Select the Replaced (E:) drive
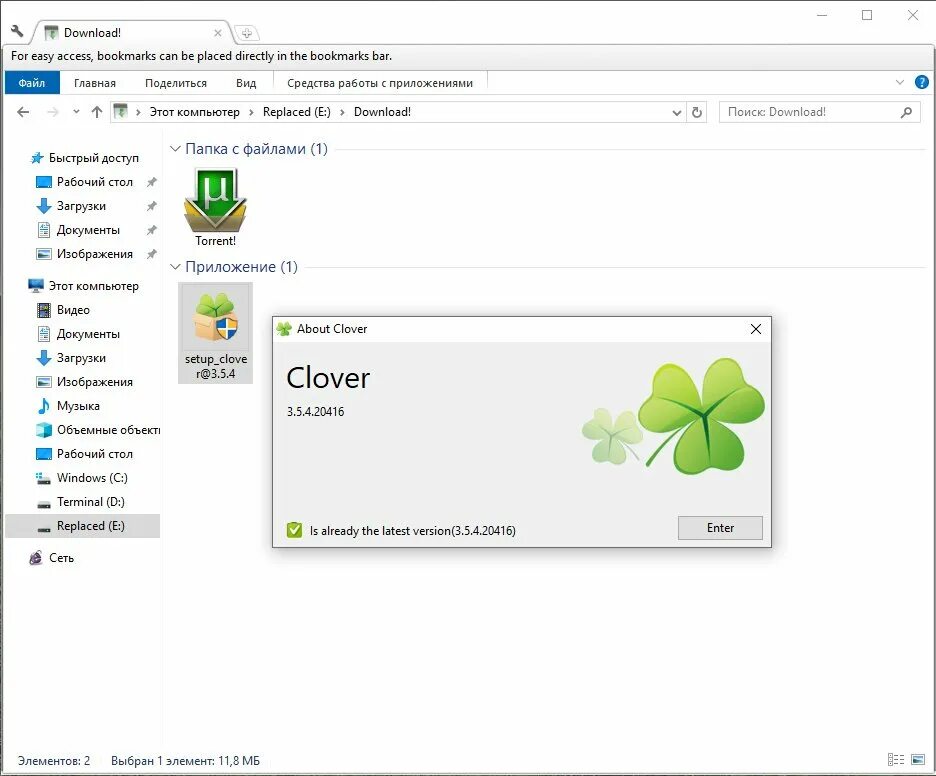 click(x=82, y=526)
